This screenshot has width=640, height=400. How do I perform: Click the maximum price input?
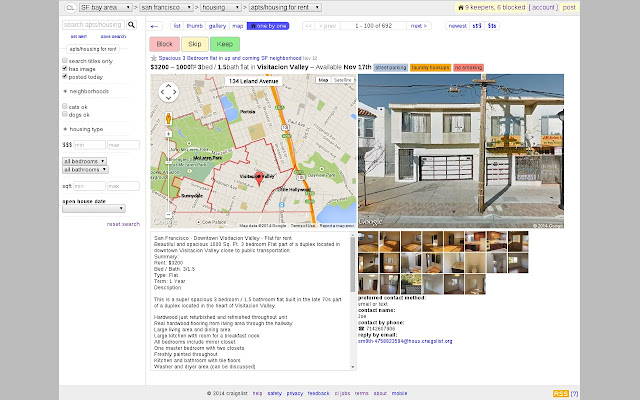click(123, 145)
